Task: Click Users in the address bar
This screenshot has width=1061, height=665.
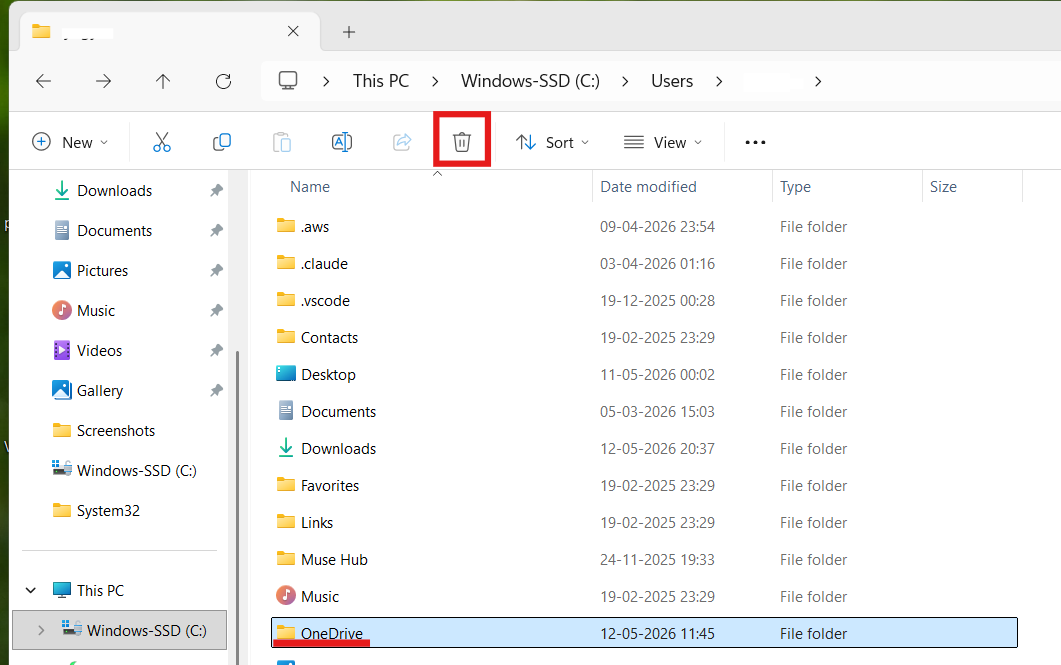Action: (672, 81)
